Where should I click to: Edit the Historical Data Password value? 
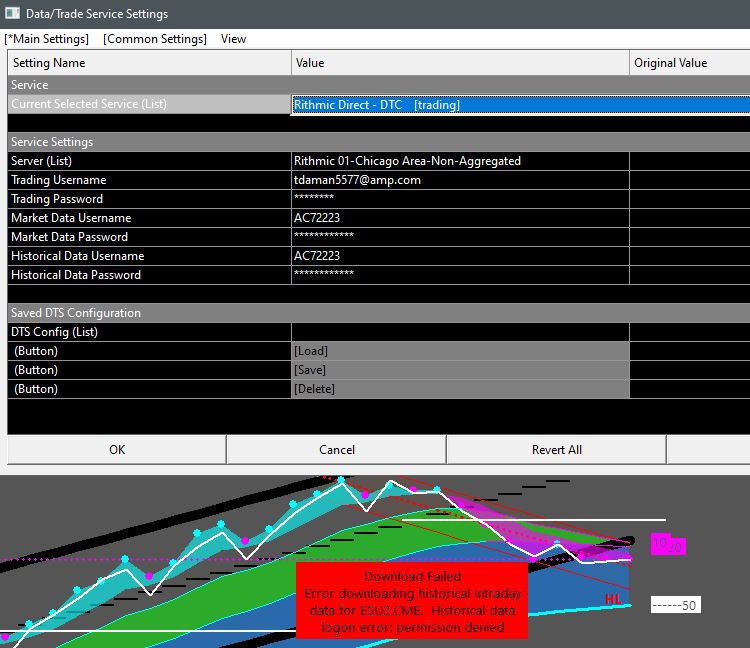point(460,275)
